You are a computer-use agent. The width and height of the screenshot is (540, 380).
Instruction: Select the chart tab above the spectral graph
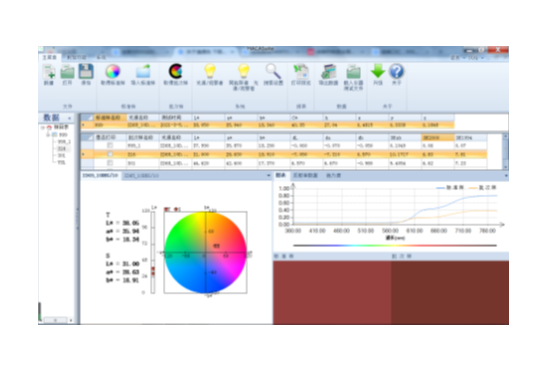pyautogui.click(x=281, y=176)
